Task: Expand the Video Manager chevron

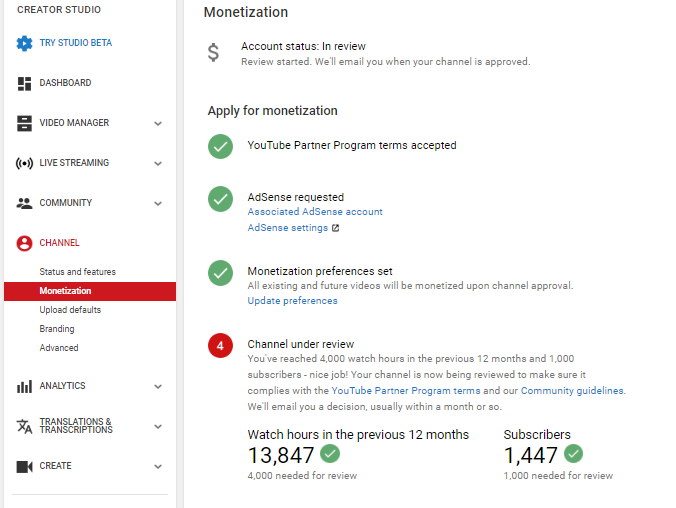Action: [158, 124]
